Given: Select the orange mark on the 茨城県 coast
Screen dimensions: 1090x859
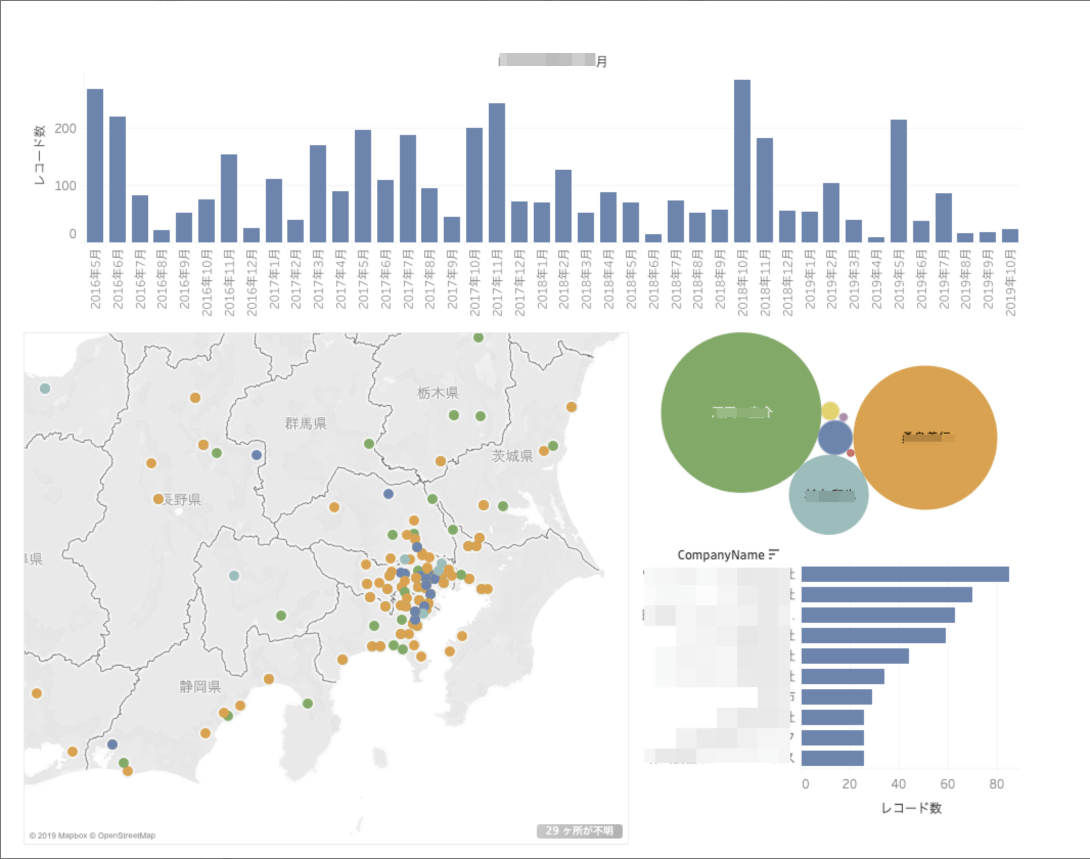Looking at the screenshot, I should tap(571, 407).
